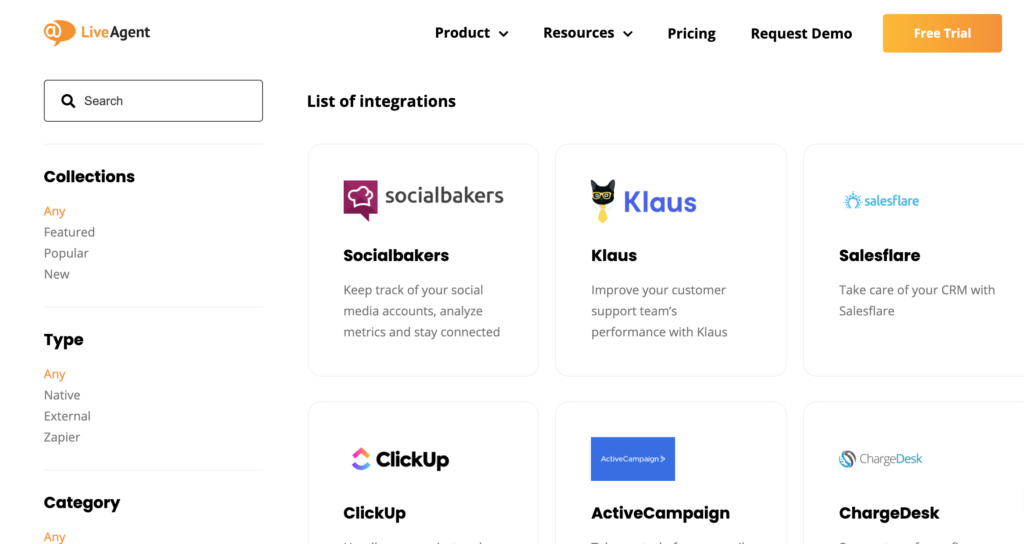Click the ChargeDesk logo

(x=880, y=459)
